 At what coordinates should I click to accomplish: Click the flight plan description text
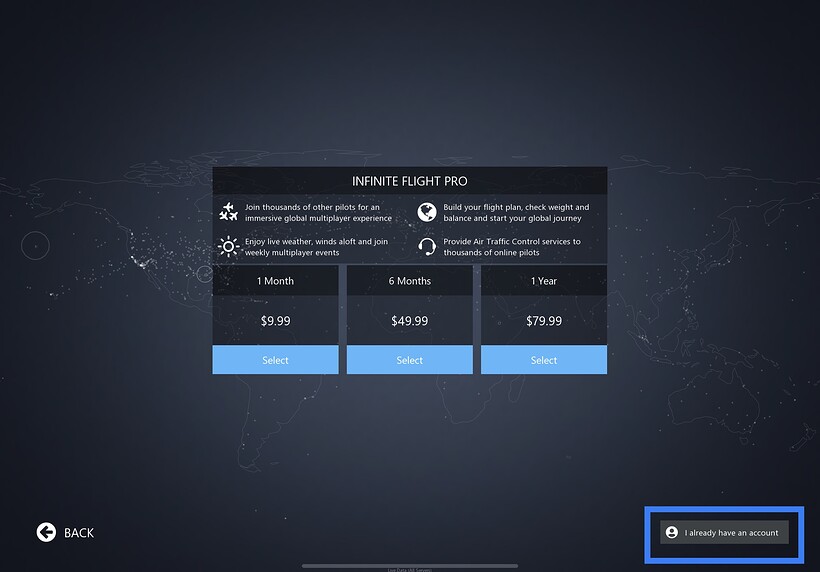[516, 212]
